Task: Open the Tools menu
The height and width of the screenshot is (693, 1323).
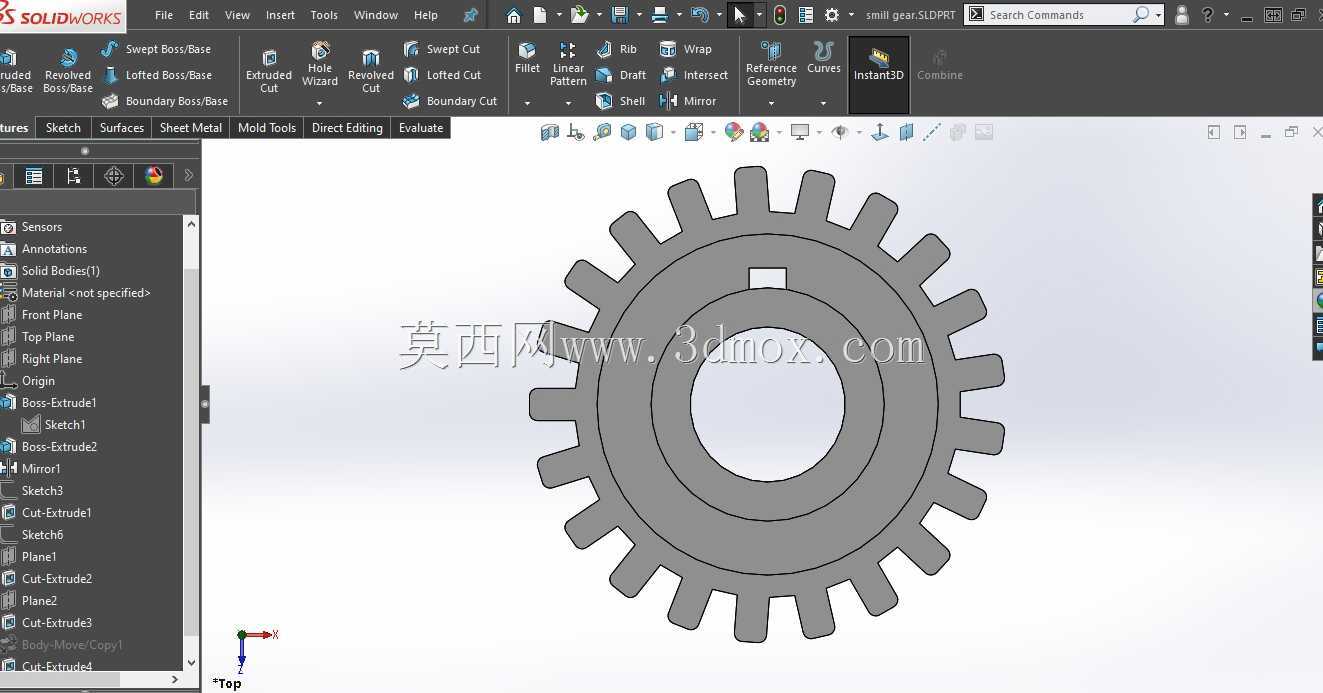Action: click(x=324, y=15)
